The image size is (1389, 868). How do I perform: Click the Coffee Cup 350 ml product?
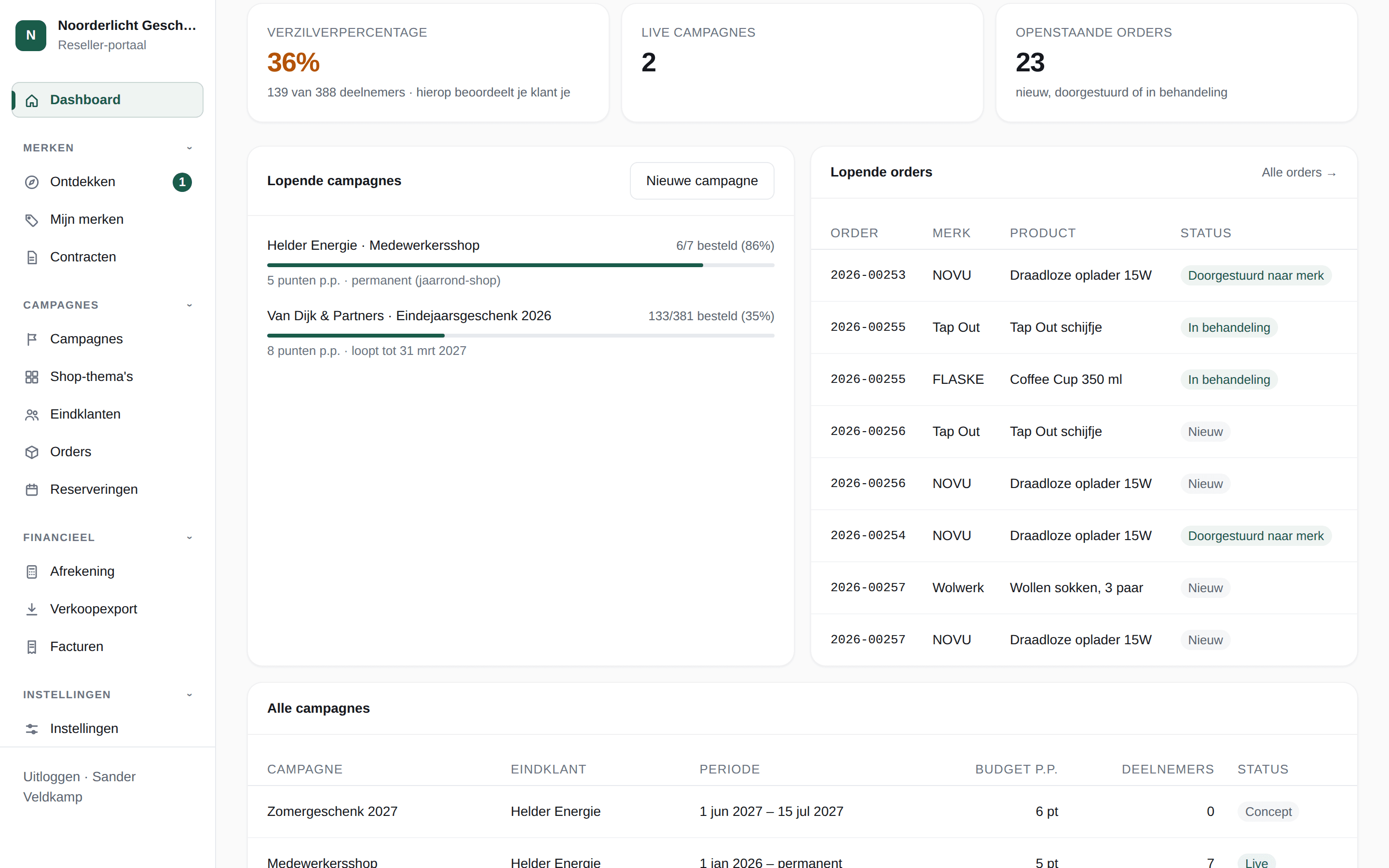point(1065,380)
